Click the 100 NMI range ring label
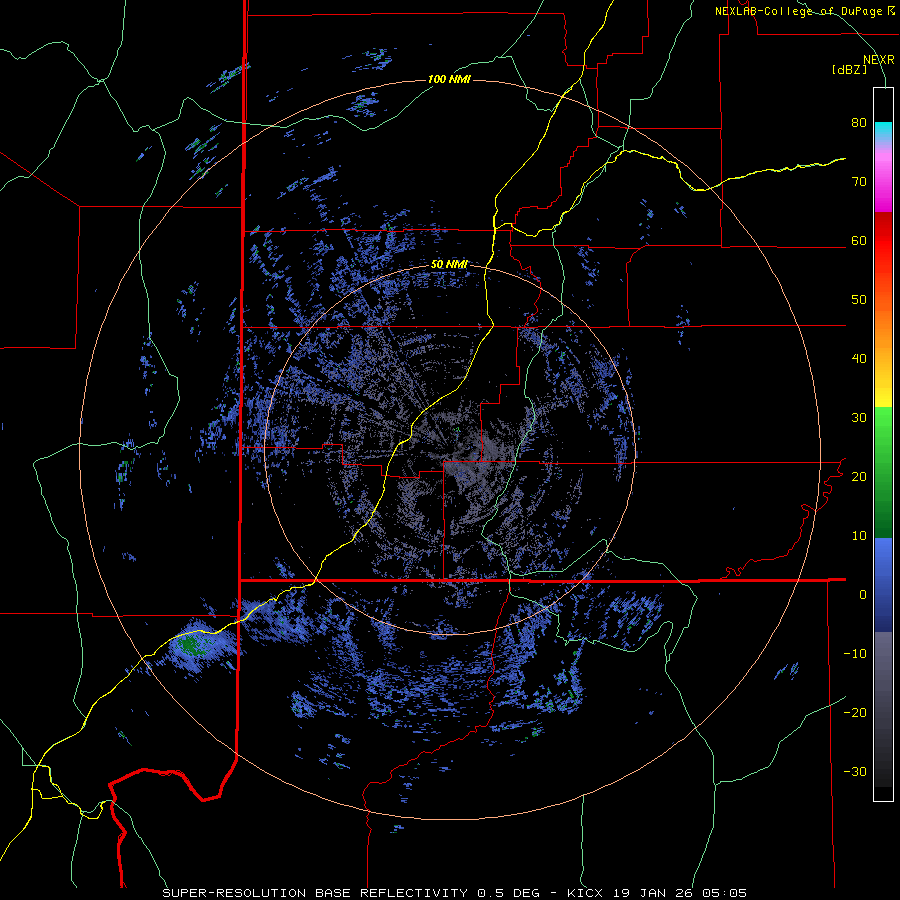The image size is (900, 900). [449, 79]
